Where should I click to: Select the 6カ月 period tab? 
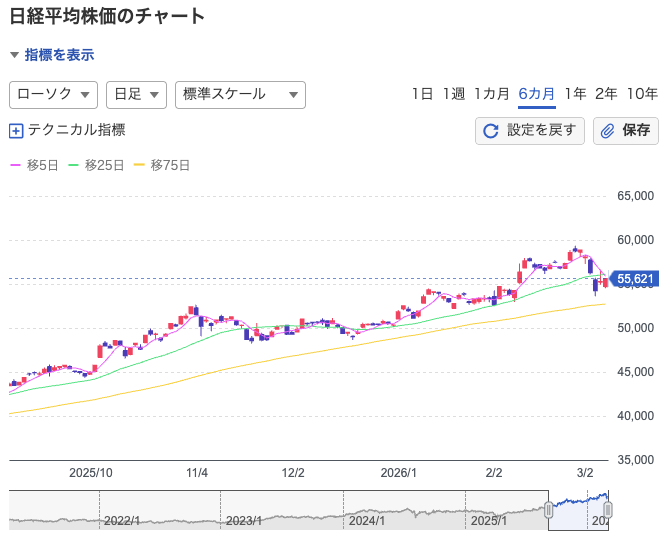537,94
